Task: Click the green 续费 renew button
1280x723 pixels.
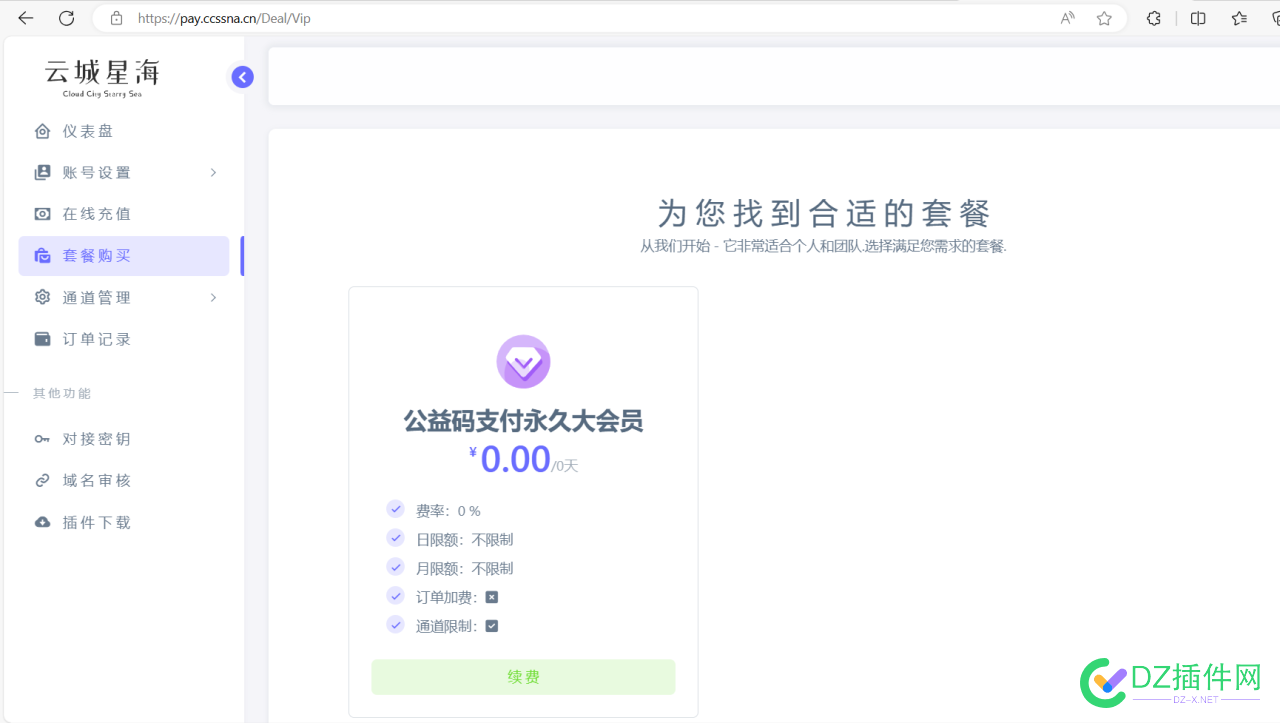Action: [523, 677]
